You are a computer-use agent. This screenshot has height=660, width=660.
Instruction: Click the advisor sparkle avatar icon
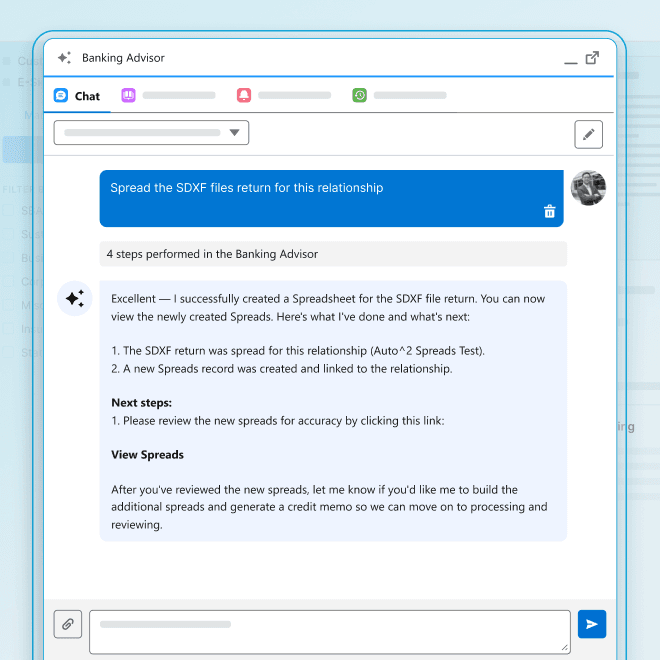point(75,298)
